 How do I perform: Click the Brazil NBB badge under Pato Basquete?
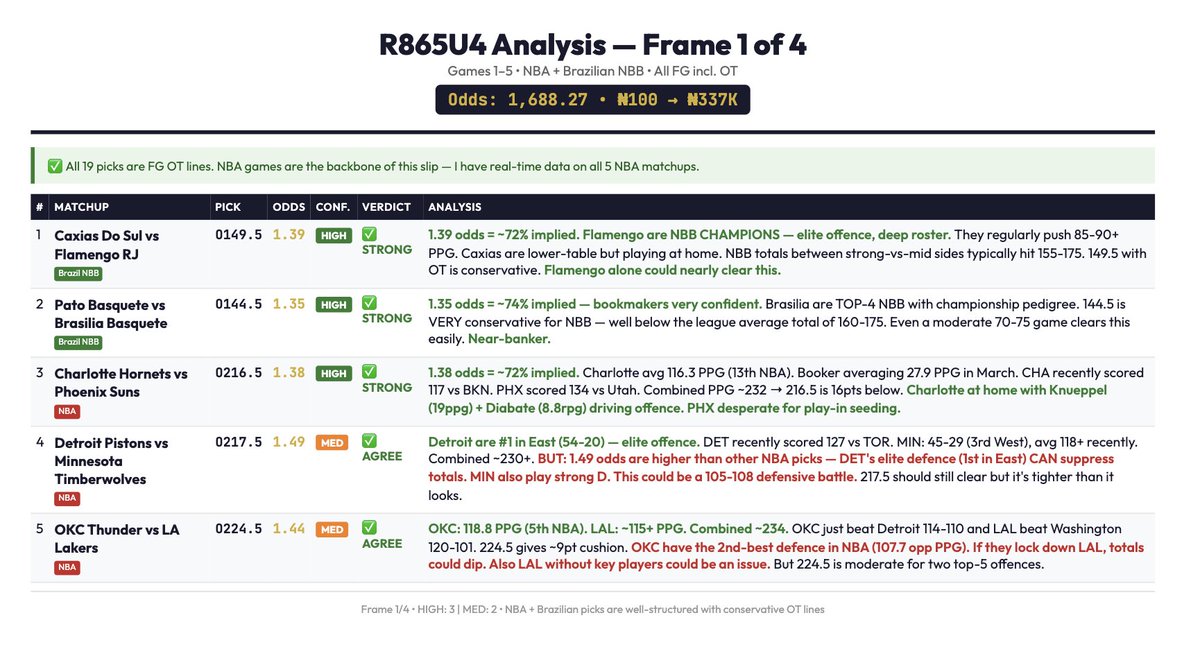click(x=78, y=342)
